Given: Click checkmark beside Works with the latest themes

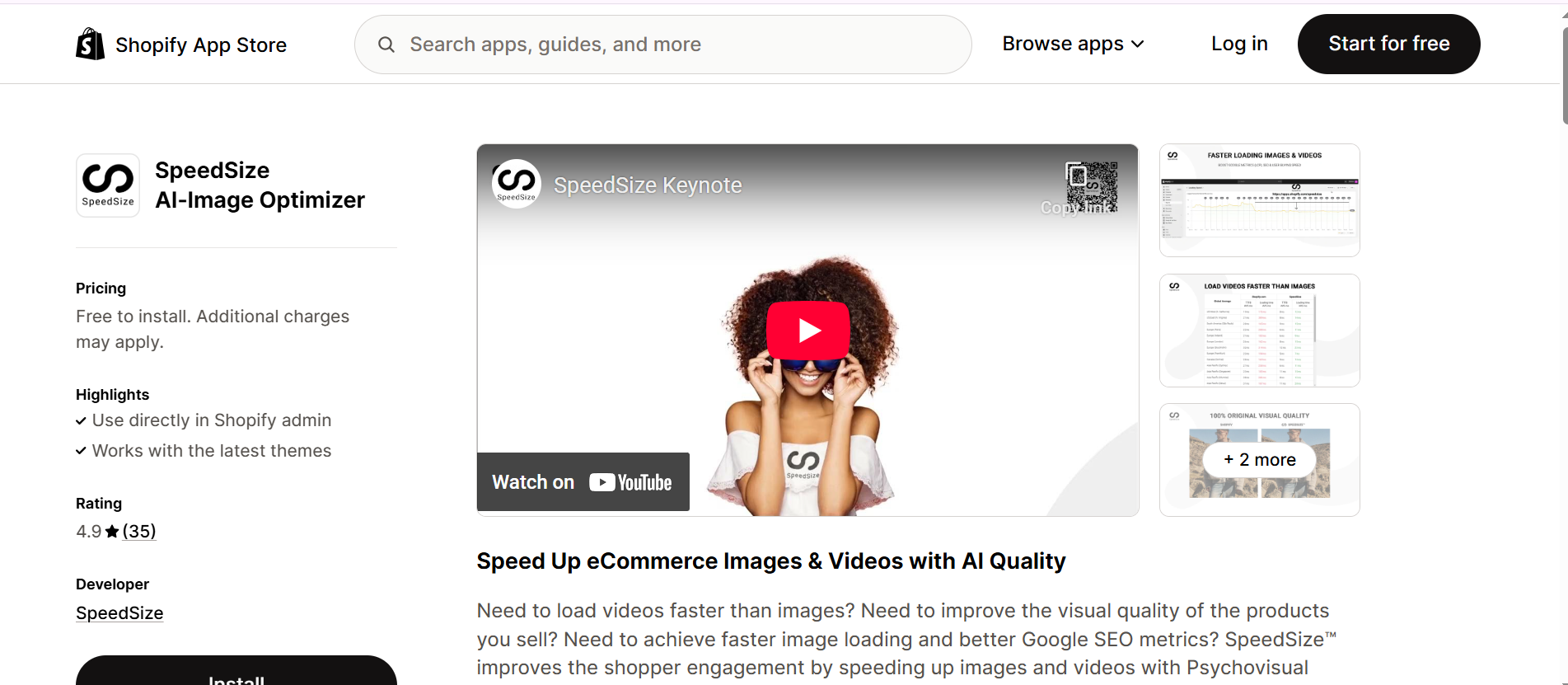Looking at the screenshot, I should point(81,451).
